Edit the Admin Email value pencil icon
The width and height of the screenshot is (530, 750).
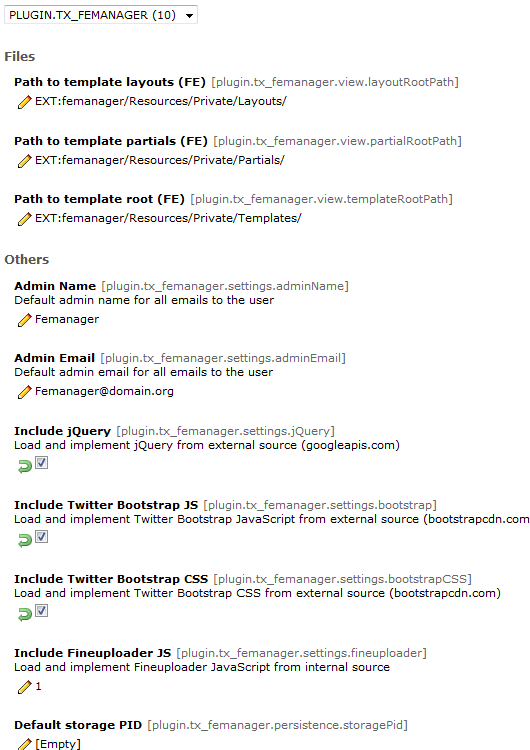click(x=24, y=392)
